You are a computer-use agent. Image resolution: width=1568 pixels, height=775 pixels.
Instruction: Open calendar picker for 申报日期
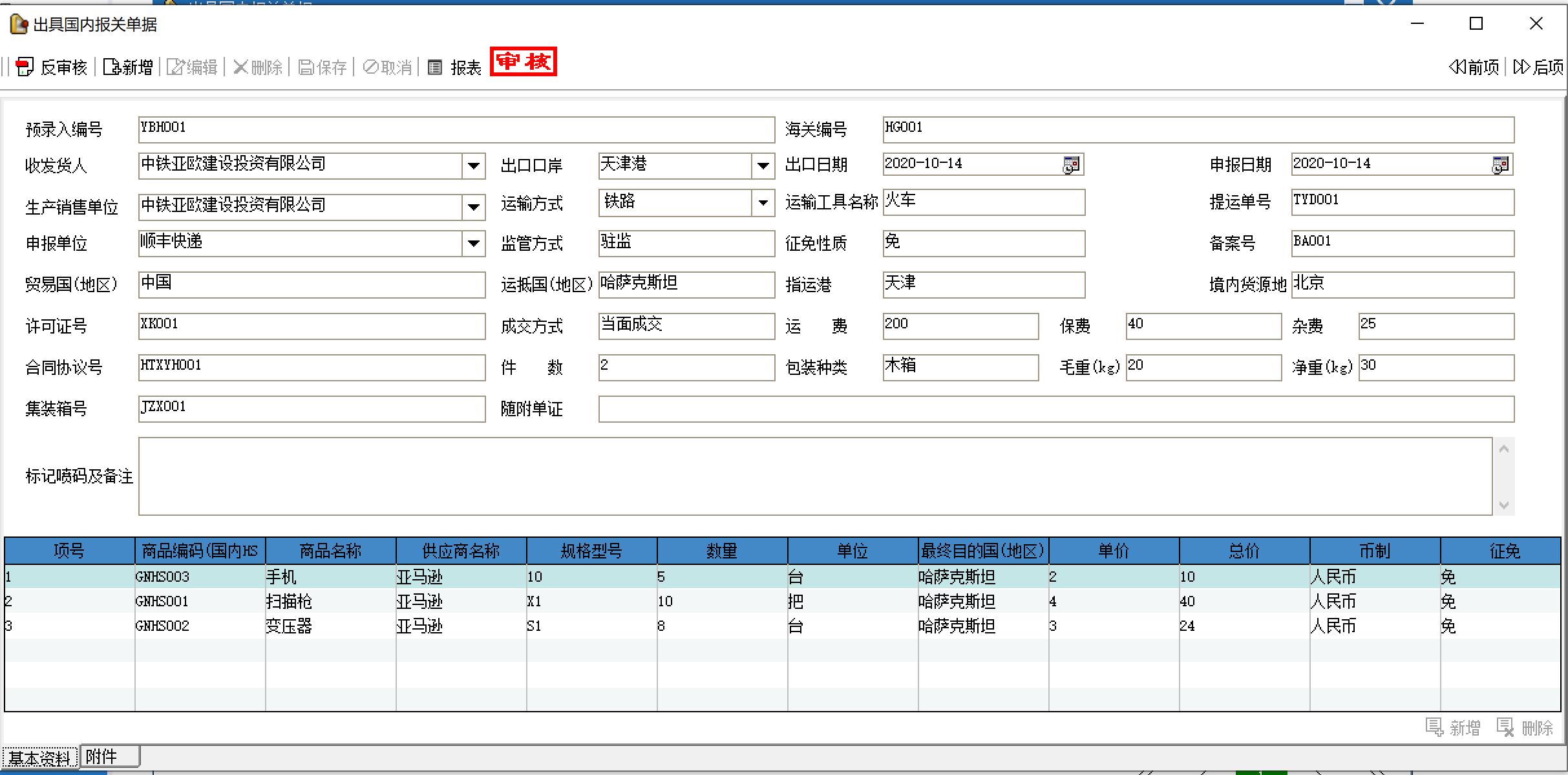[1499, 165]
